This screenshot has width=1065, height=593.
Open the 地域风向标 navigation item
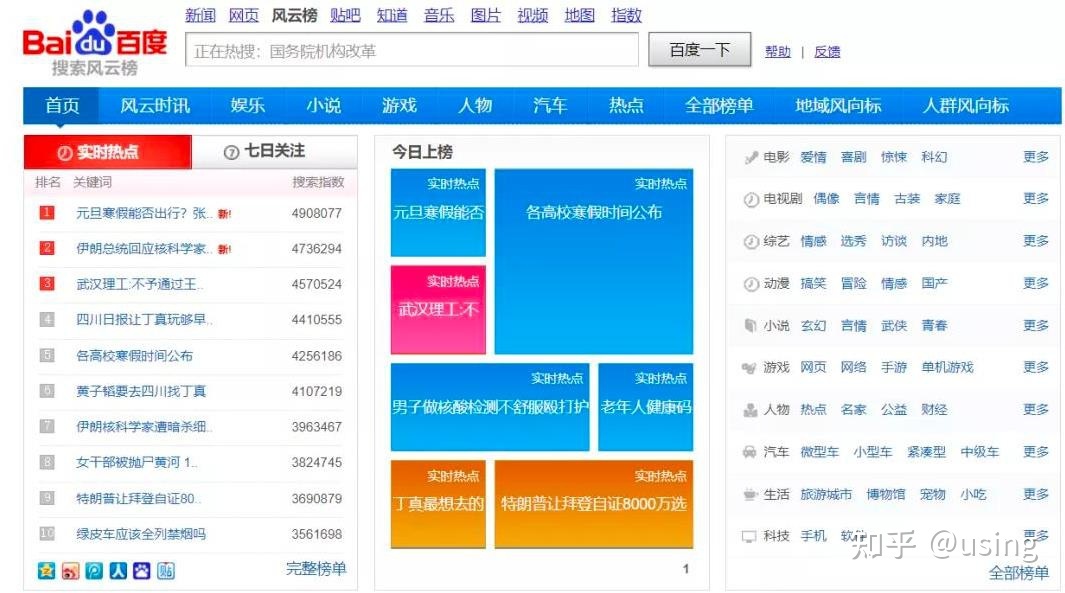coord(838,106)
